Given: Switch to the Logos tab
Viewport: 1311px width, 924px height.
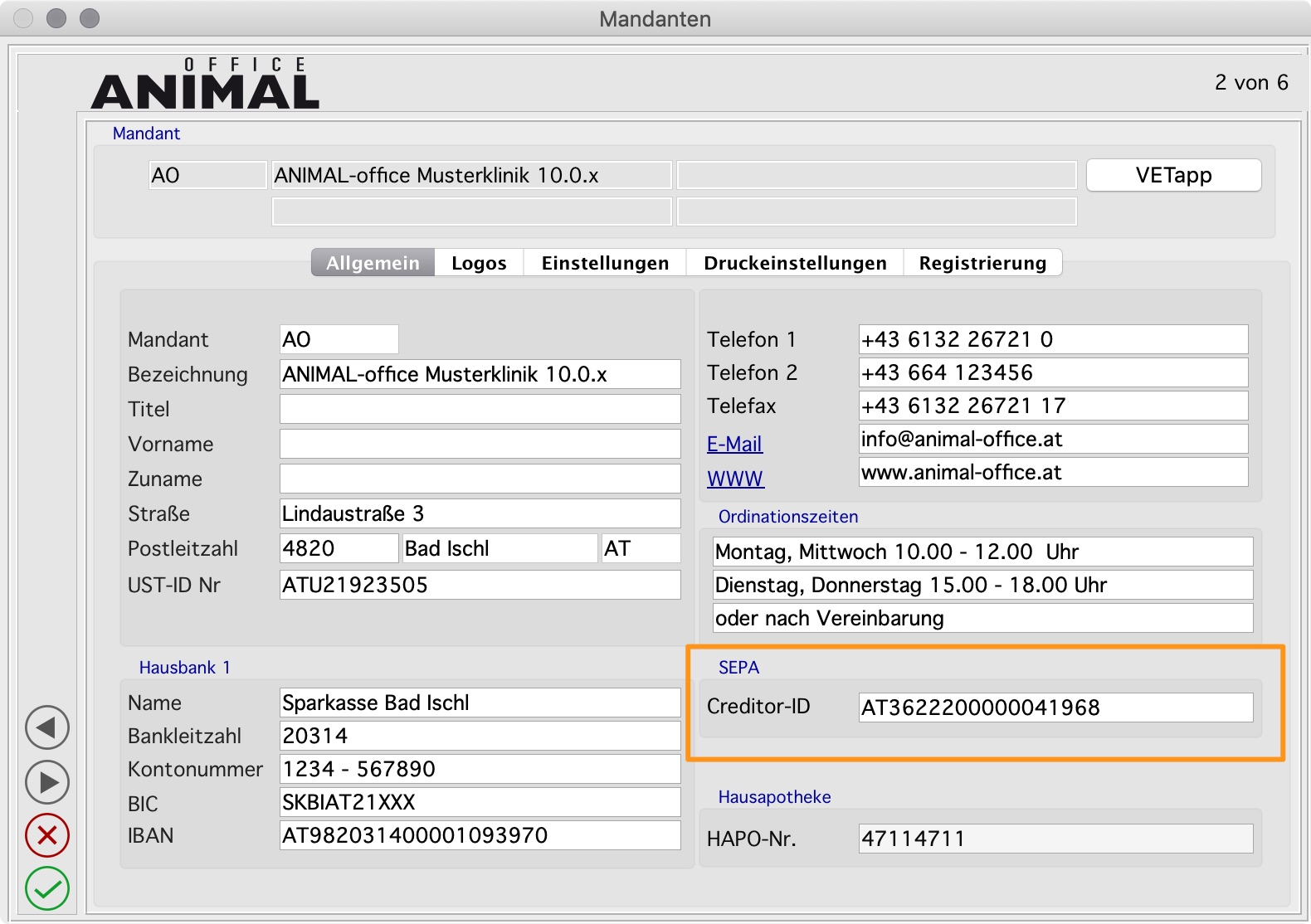Looking at the screenshot, I should click(x=479, y=263).
